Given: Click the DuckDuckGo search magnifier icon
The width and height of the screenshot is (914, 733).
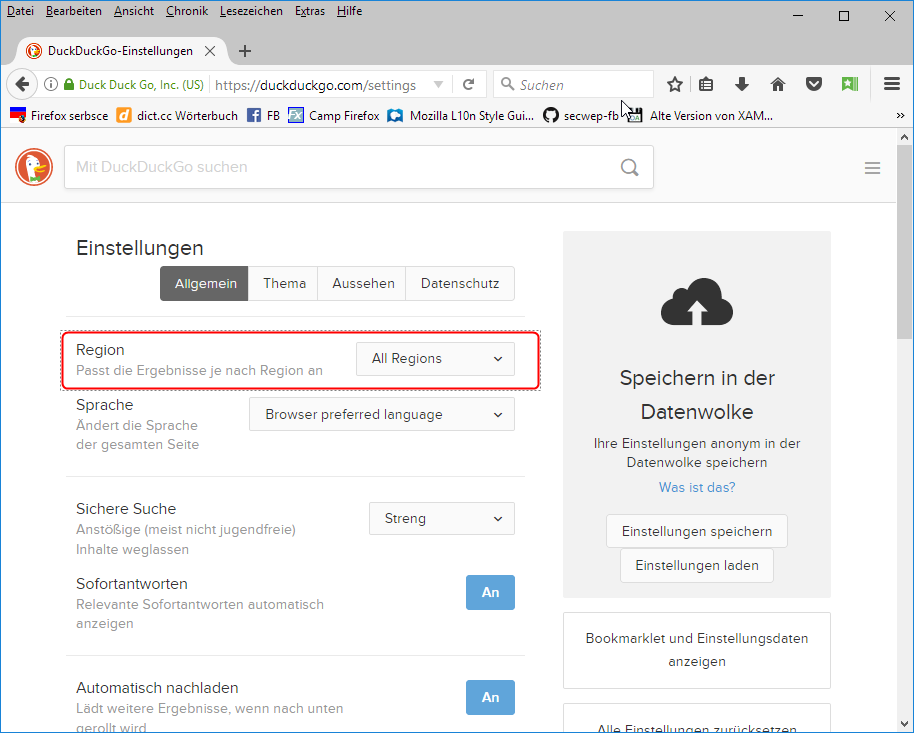Looking at the screenshot, I should 630,167.
